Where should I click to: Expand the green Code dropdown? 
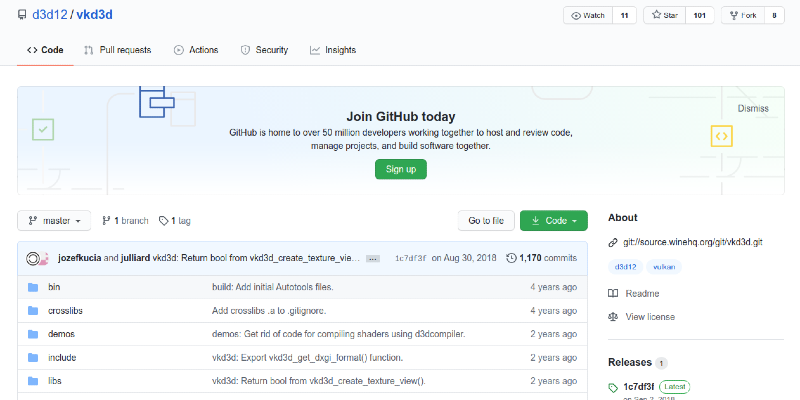(553, 220)
